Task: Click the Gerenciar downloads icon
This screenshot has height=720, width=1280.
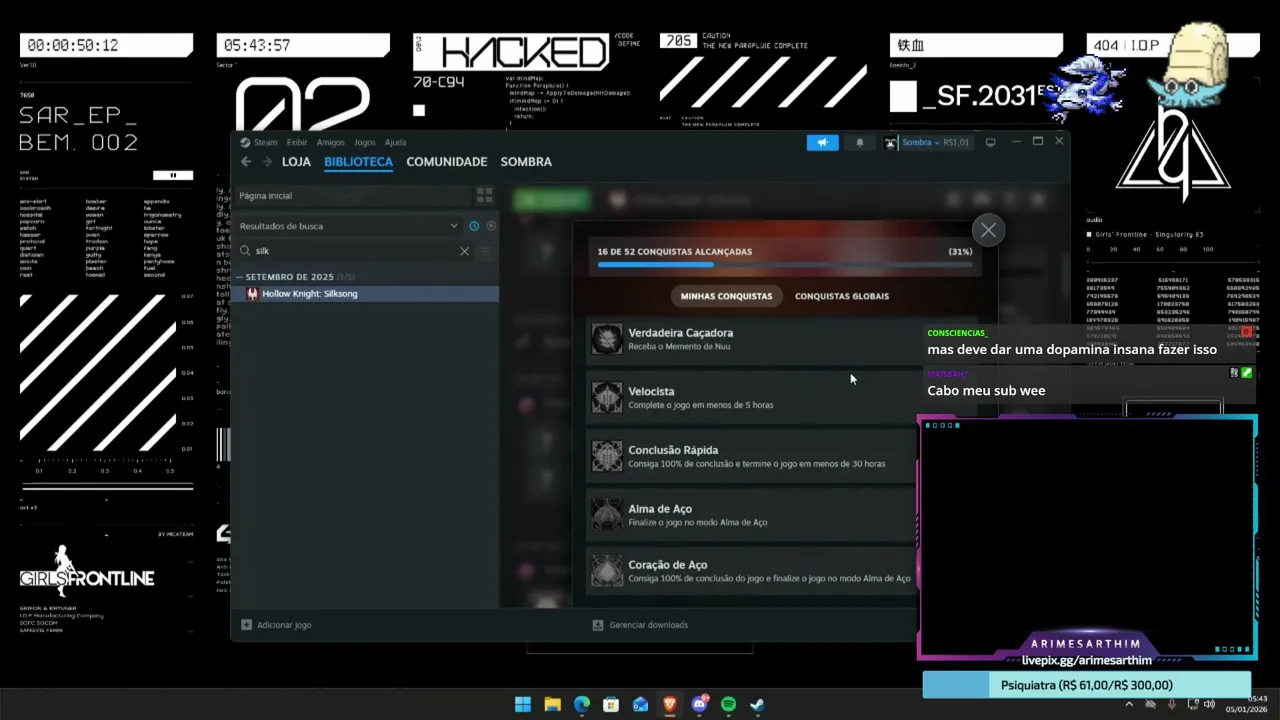Action: click(598, 625)
